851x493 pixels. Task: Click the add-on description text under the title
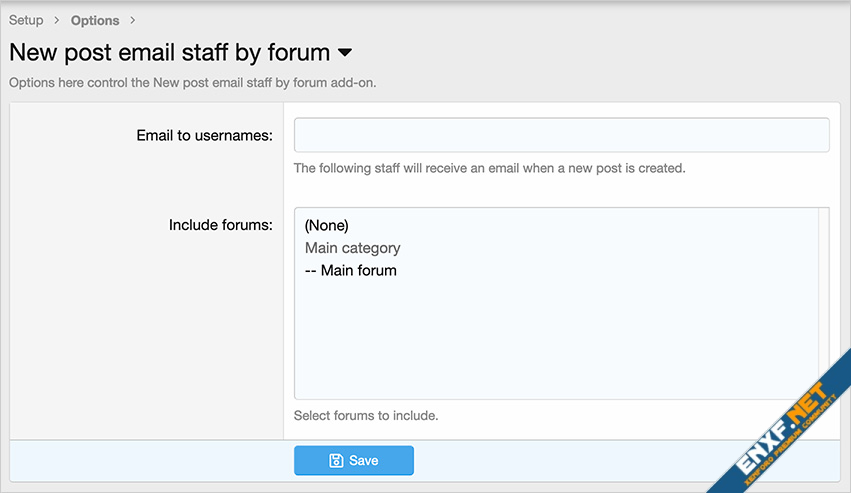(x=192, y=82)
